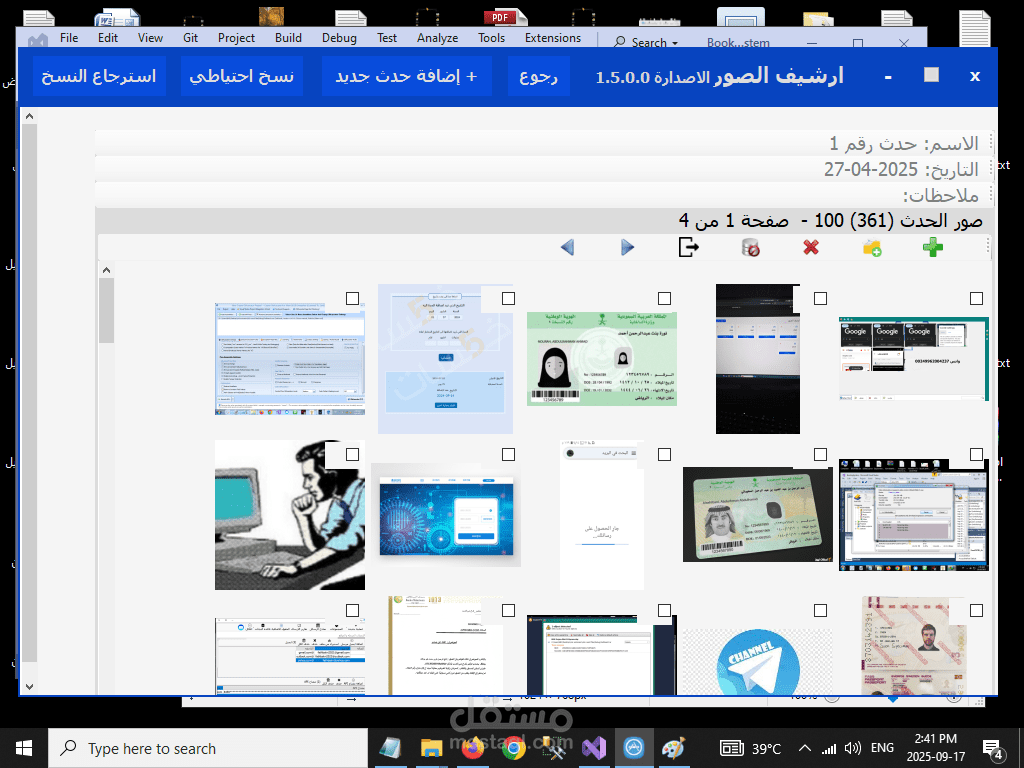
Task: Click the نسخ احتياطي backup button
Action: click(242, 76)
